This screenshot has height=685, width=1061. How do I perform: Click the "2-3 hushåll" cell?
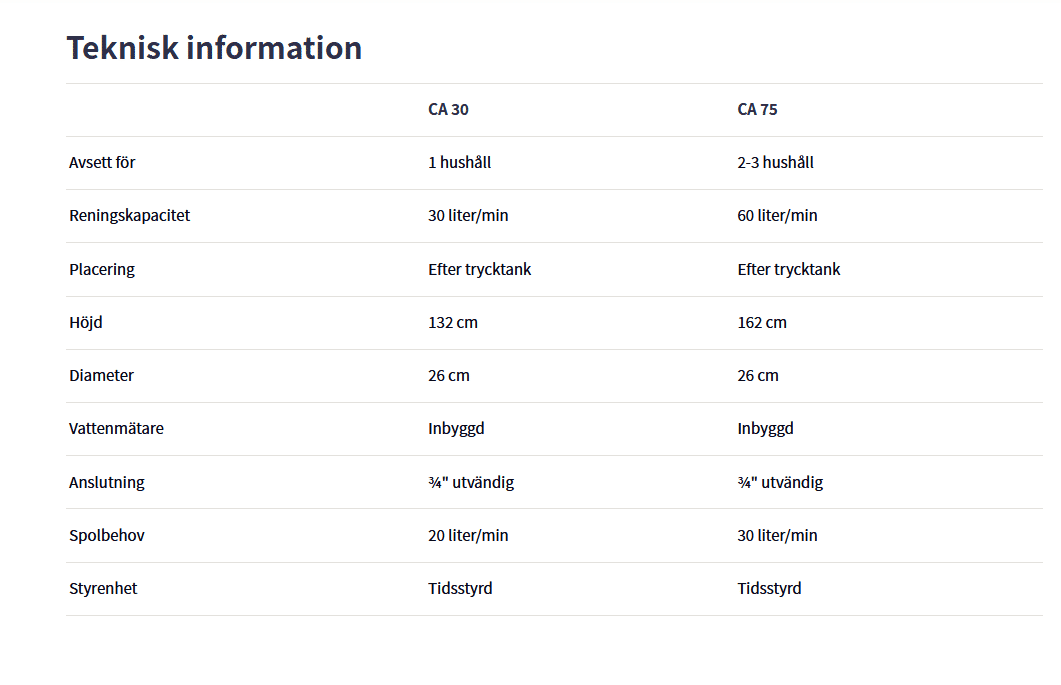(x=775, y=163)
